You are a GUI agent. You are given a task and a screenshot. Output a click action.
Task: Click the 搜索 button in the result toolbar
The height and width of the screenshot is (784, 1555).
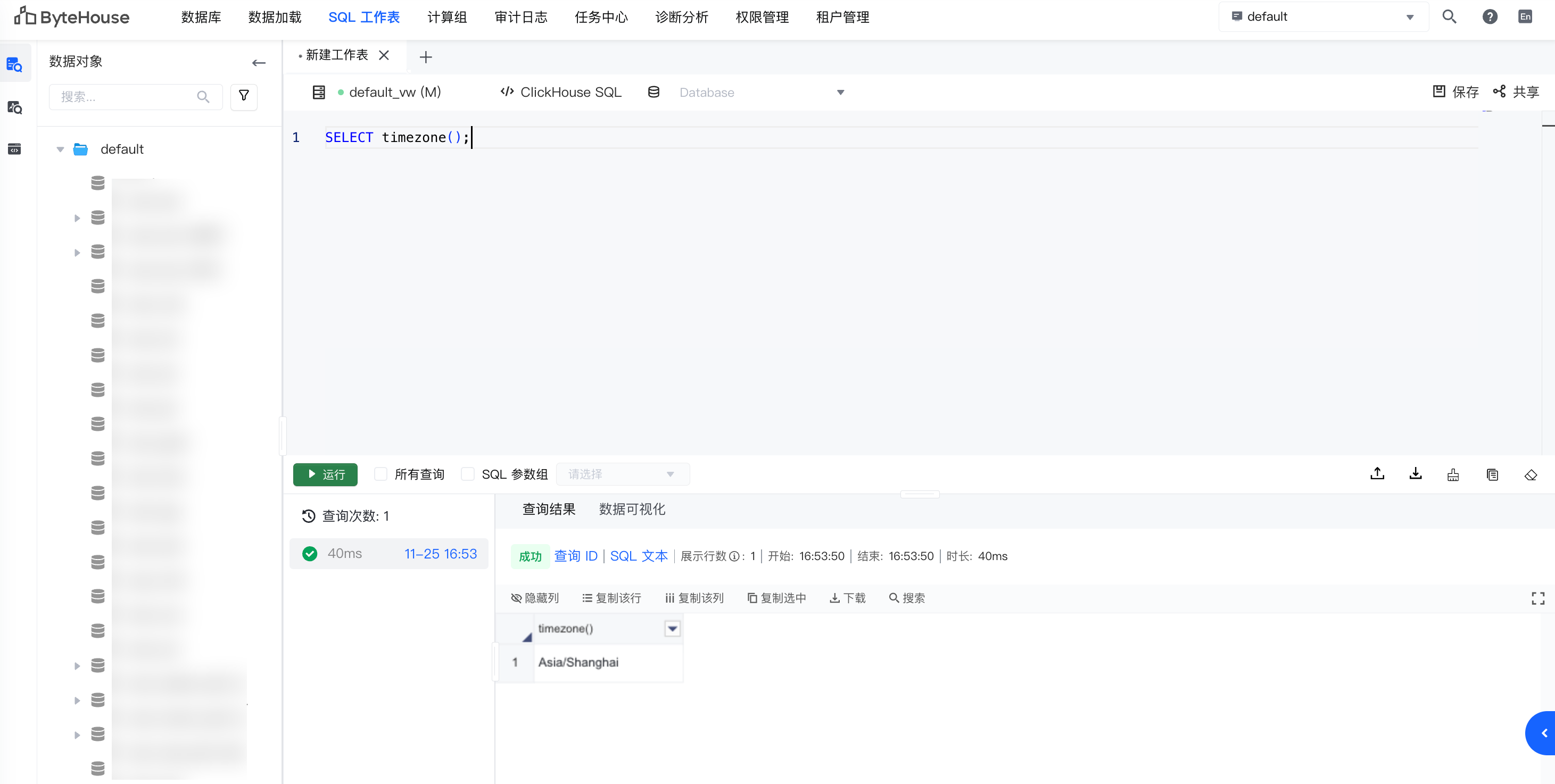tap(907, 597)
